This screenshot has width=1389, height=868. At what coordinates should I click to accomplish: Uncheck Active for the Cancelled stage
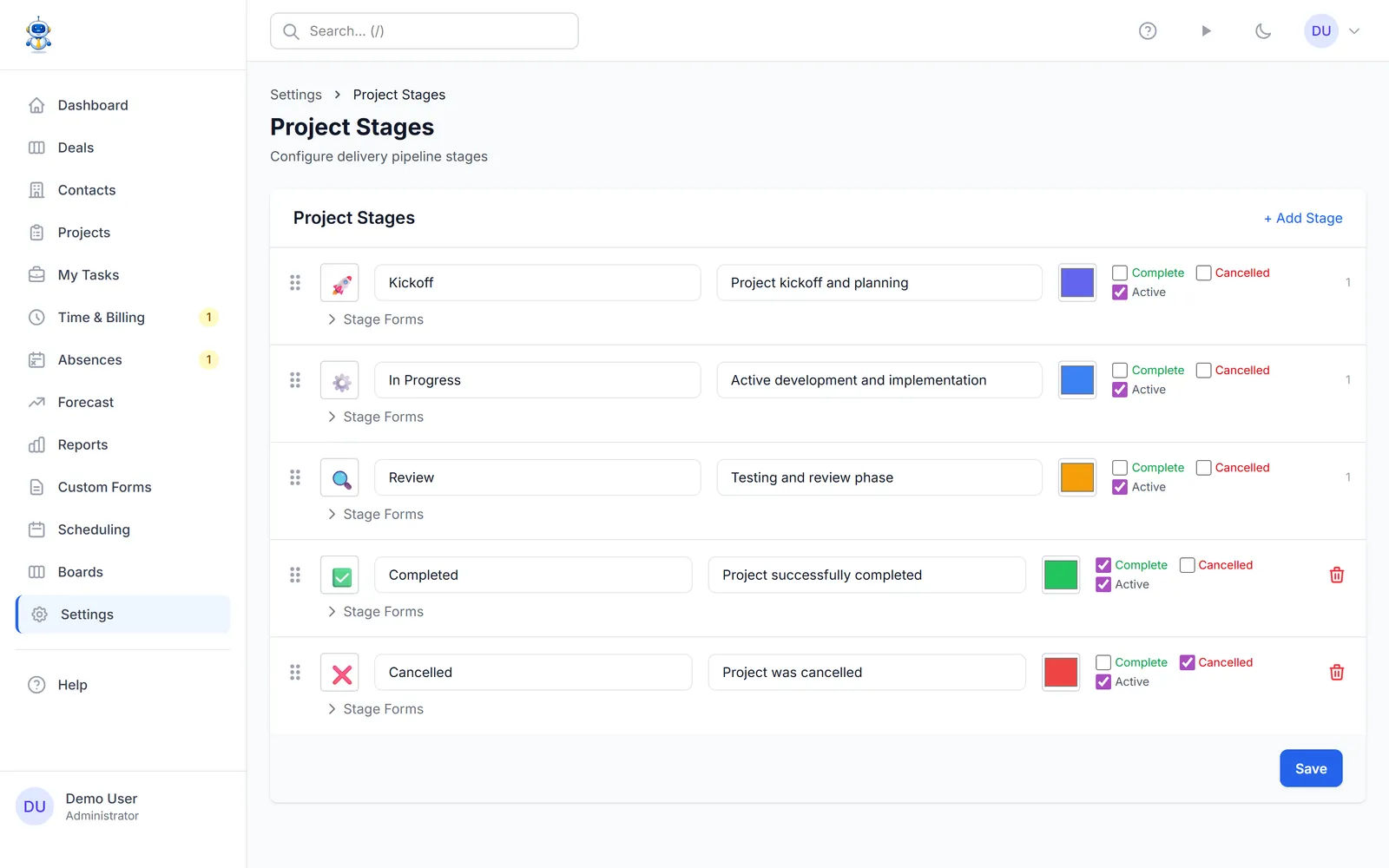pyautogui.click(x=1103, y=682)
